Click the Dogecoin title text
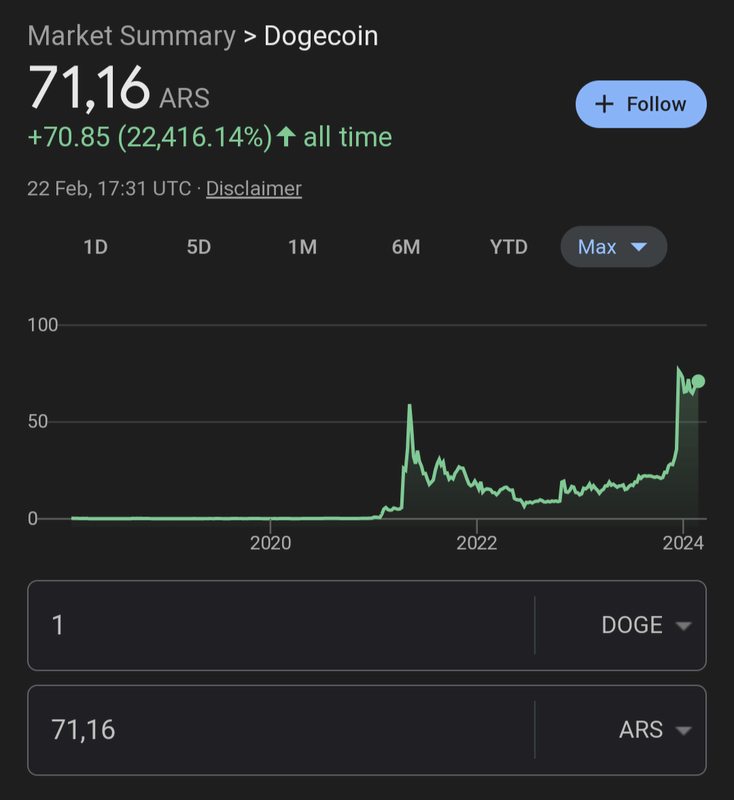734x800 pixels. point(321,37)
